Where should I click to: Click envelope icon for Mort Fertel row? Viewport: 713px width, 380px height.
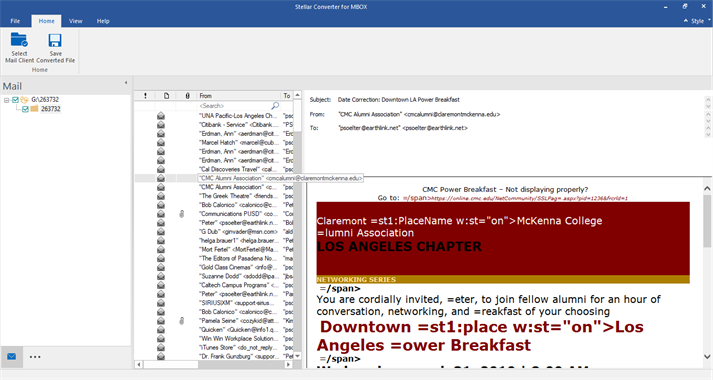(x=161, y=250)
